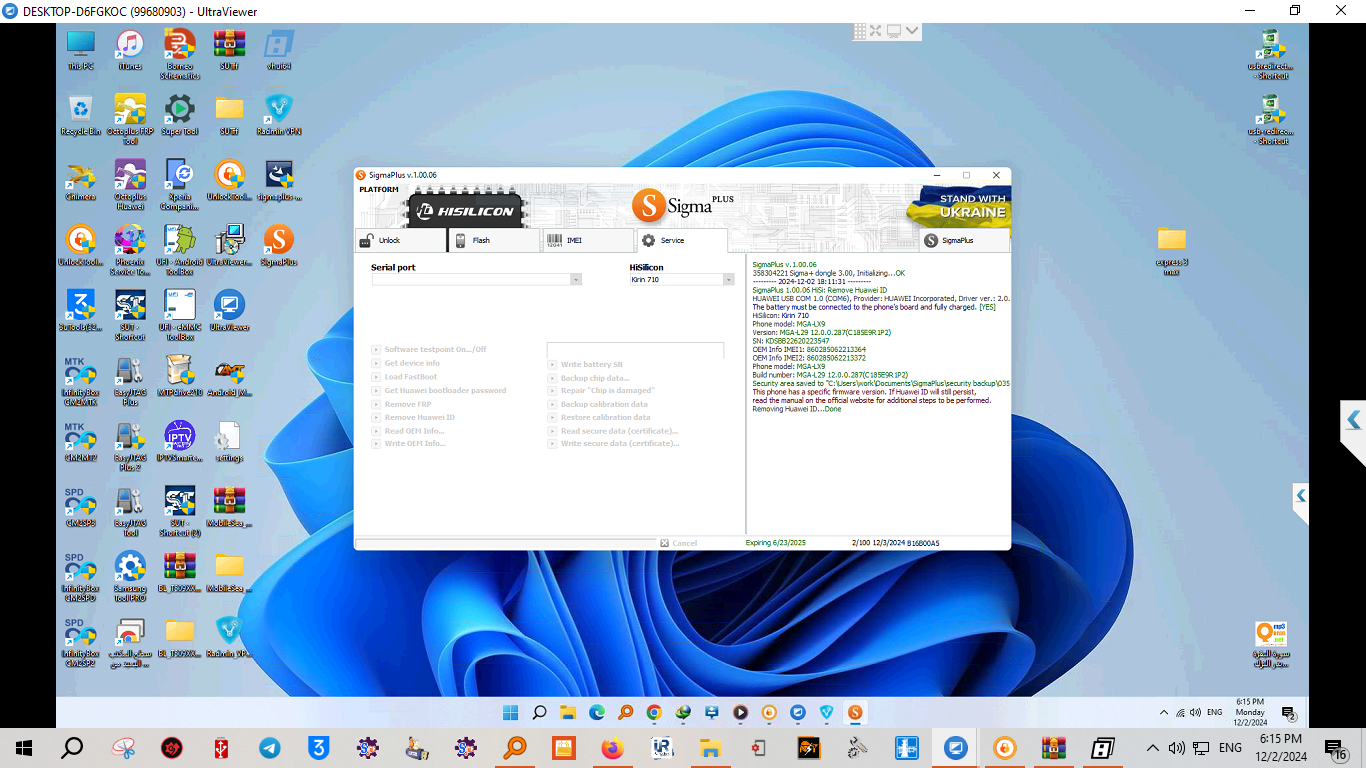Expand the UltraViewer side panel arrow
This screenshot has width=1366, height=768.
point(1353,420)
